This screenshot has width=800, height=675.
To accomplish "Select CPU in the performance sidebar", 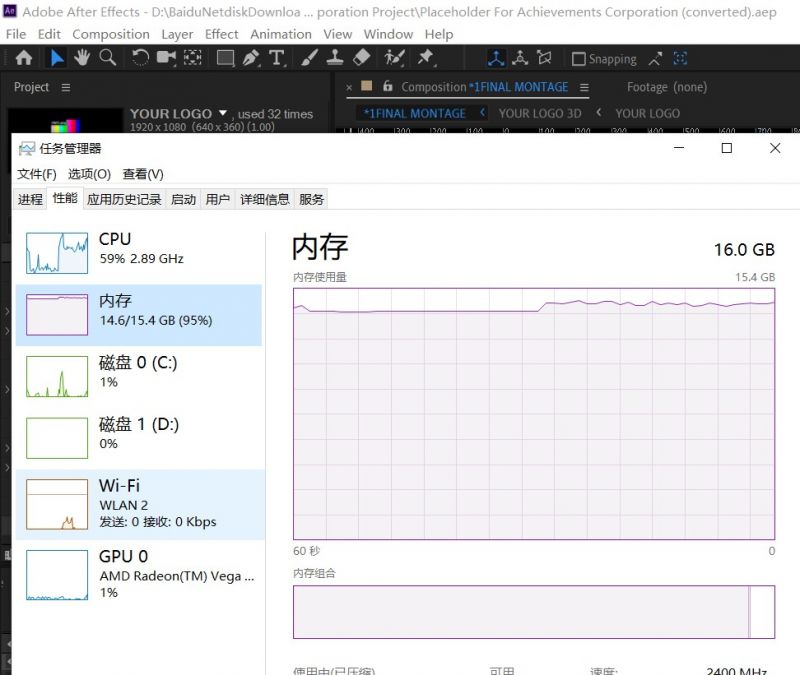I will tap(139, 253).
